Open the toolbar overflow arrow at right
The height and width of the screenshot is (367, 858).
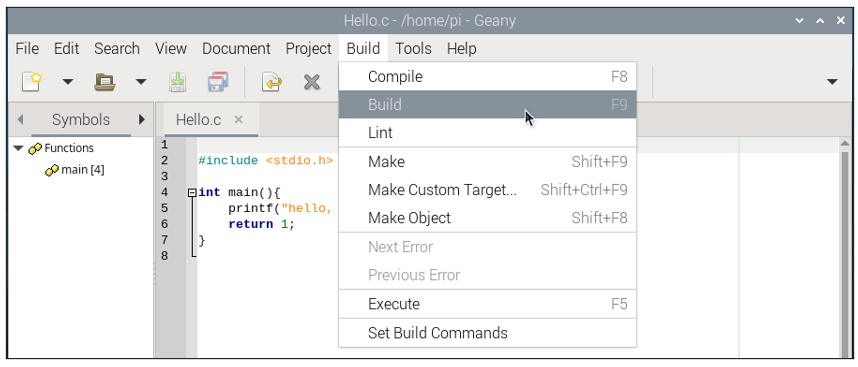pos(832,82)
